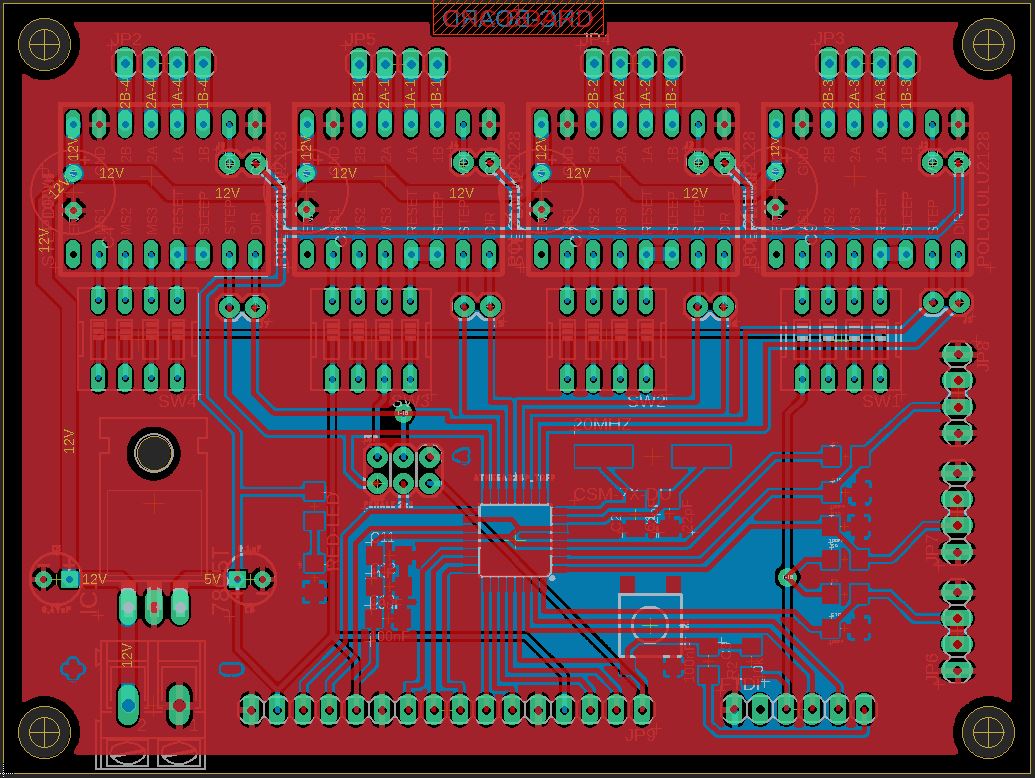Click the DIR pin label on leftmost driver

click(255, 222)
